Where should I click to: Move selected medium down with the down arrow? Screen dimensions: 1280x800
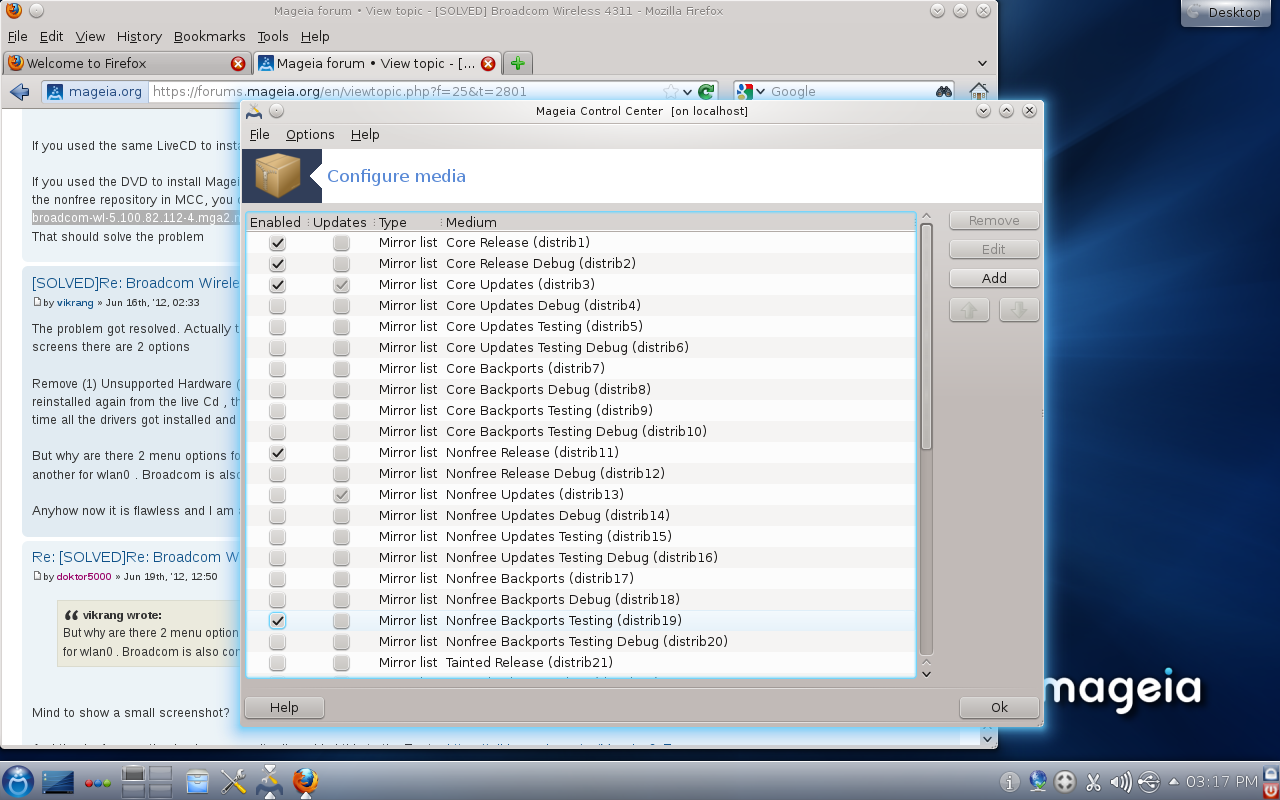tap(1018, 310)
